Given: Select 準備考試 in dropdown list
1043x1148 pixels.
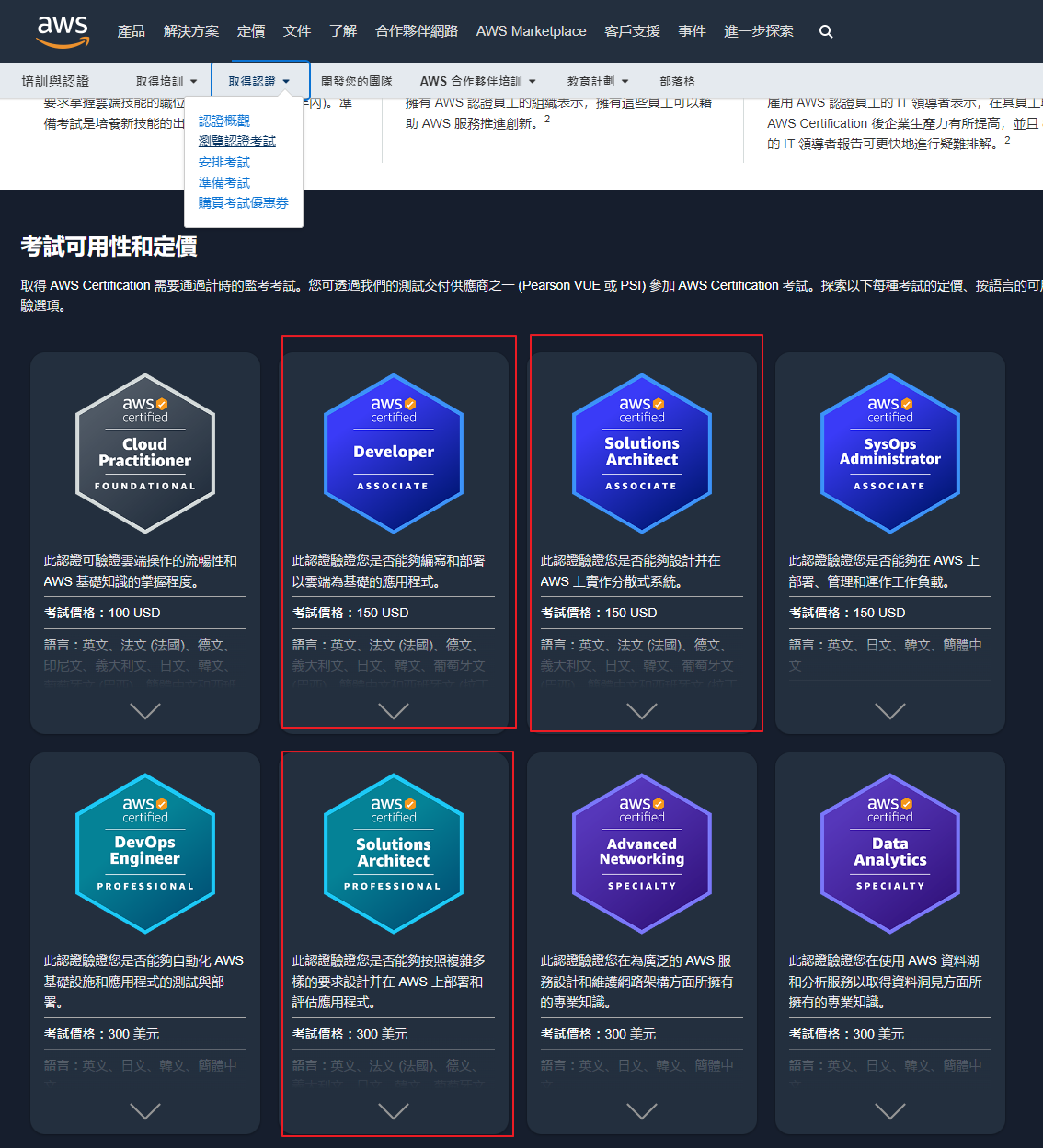Looking at the screenshot, I should pyautogui.click(x=224, y=182).
